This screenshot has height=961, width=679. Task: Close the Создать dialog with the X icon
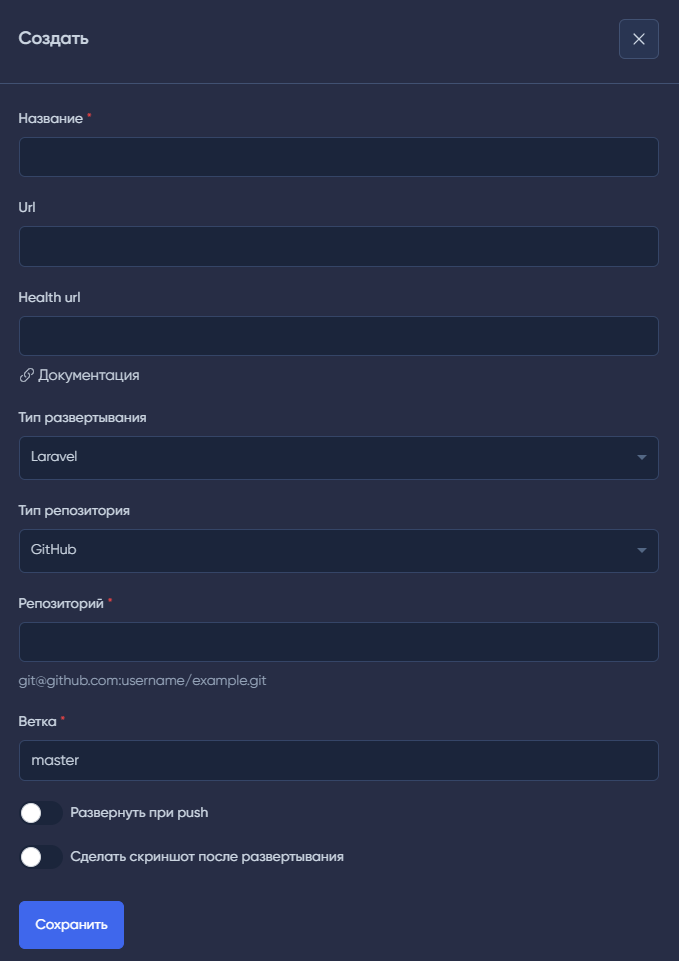pyautogui.click(x=639, y=39)
